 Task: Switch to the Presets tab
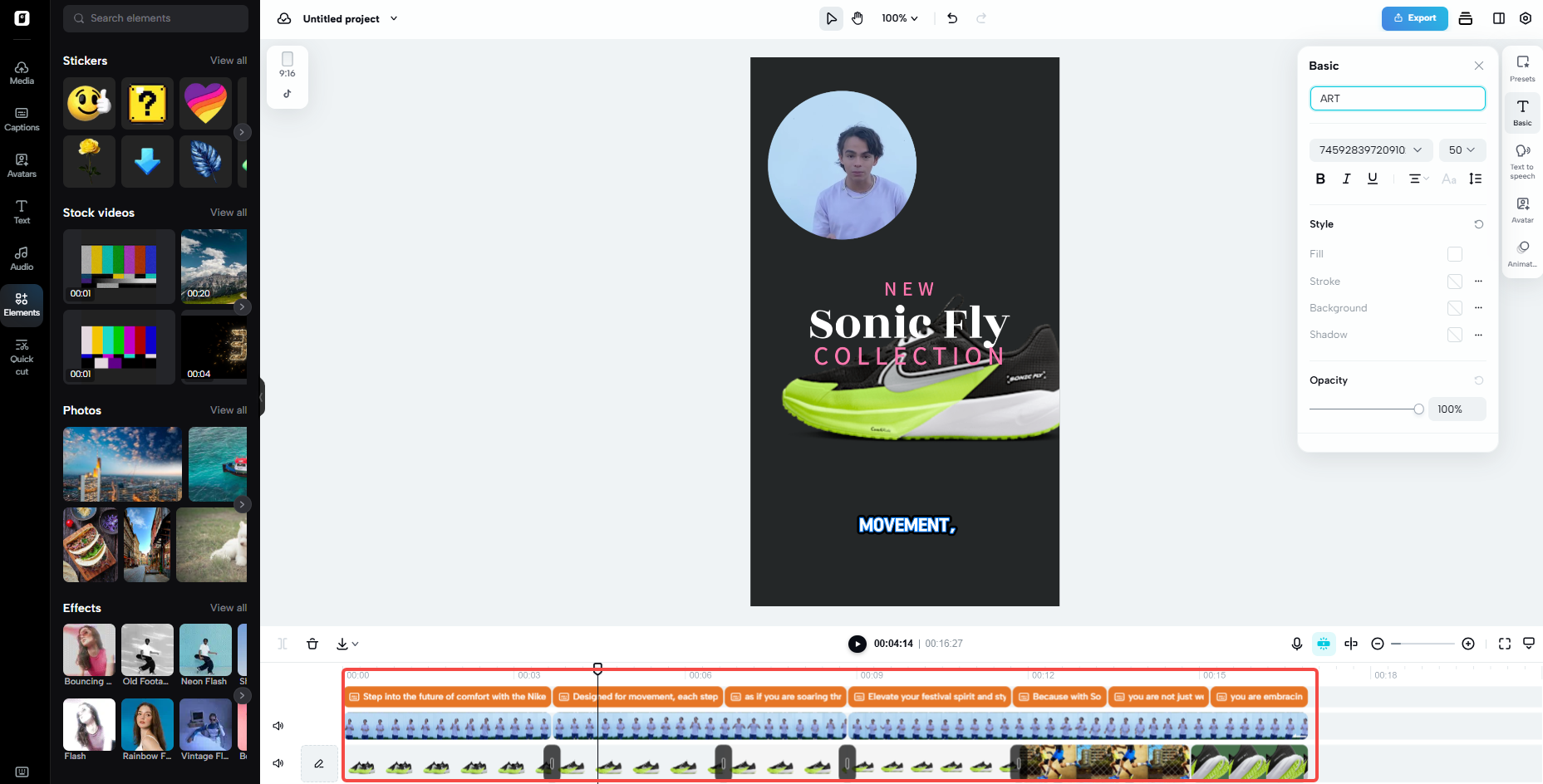pyautogui.click(x=1522, y=68)
